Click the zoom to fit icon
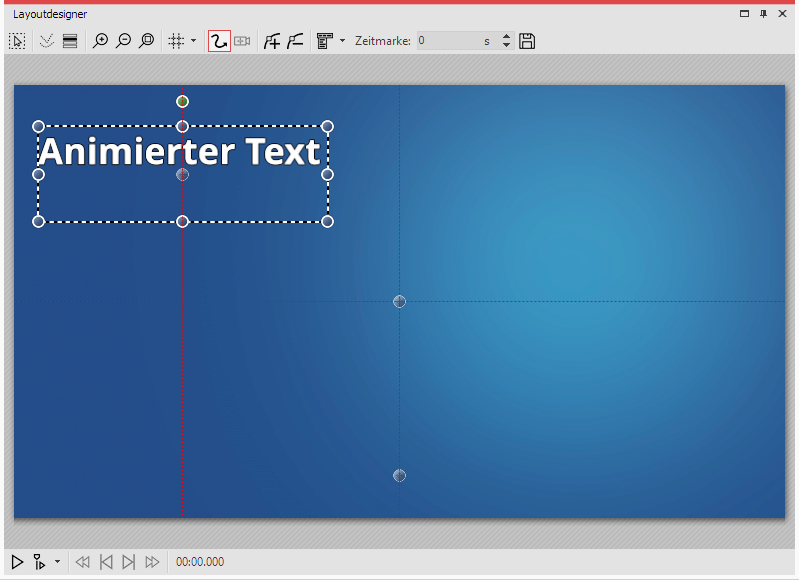The image size is (799, 580). point(146,41)
